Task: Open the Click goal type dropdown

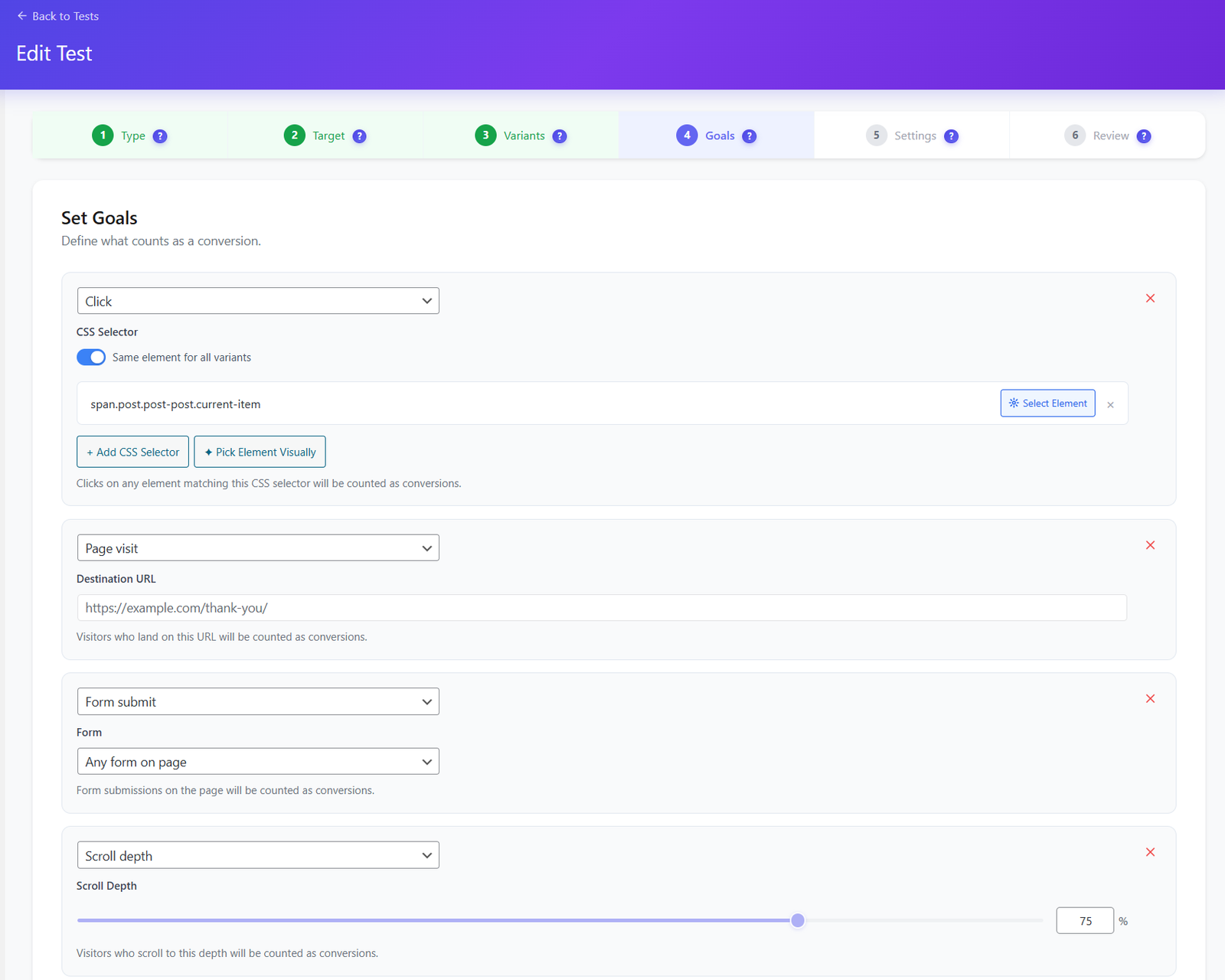Action: pos(258,301)
